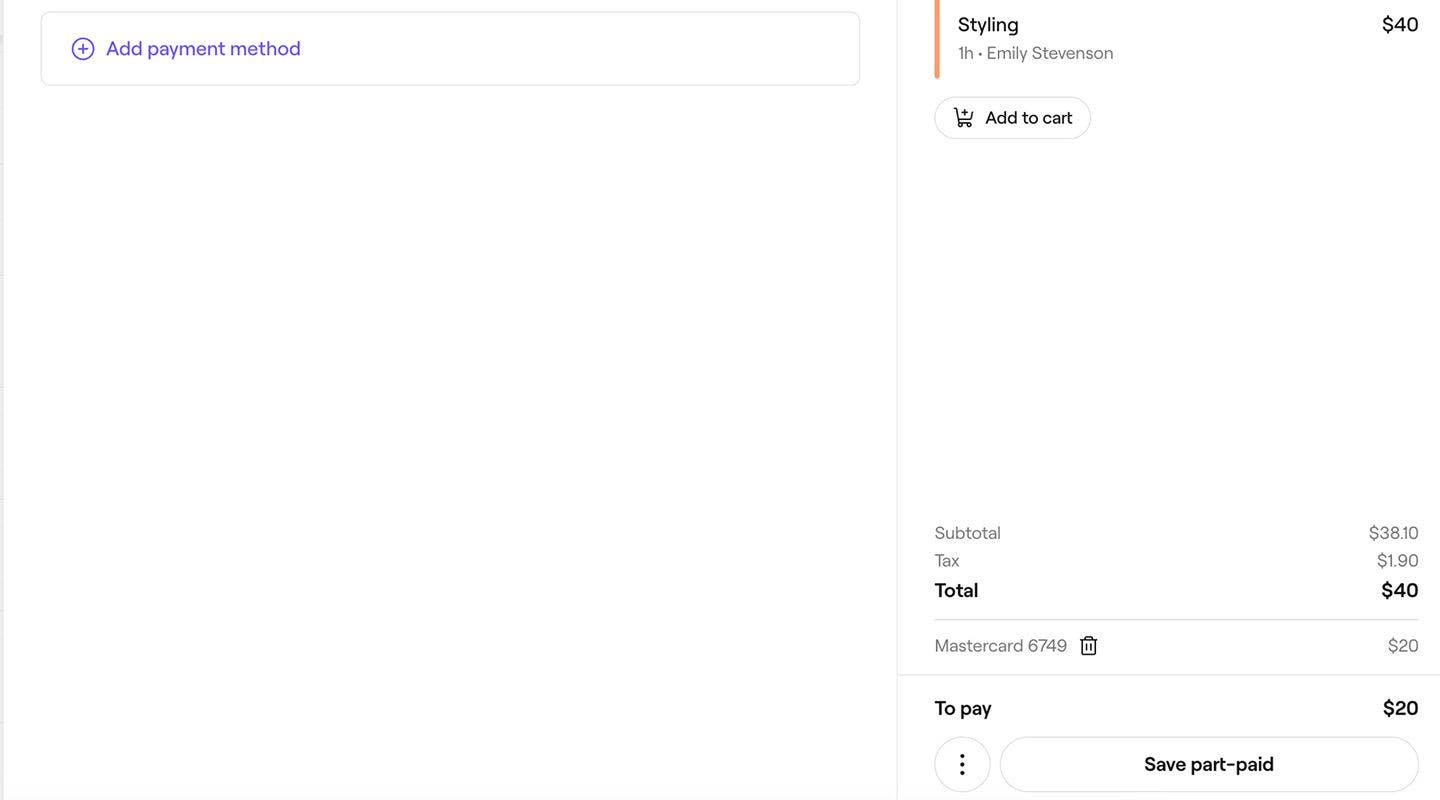Viewport: 1440px width, 800px height.
Task: Click the Emily Stevenson staff label
Action: point(1050,51)
